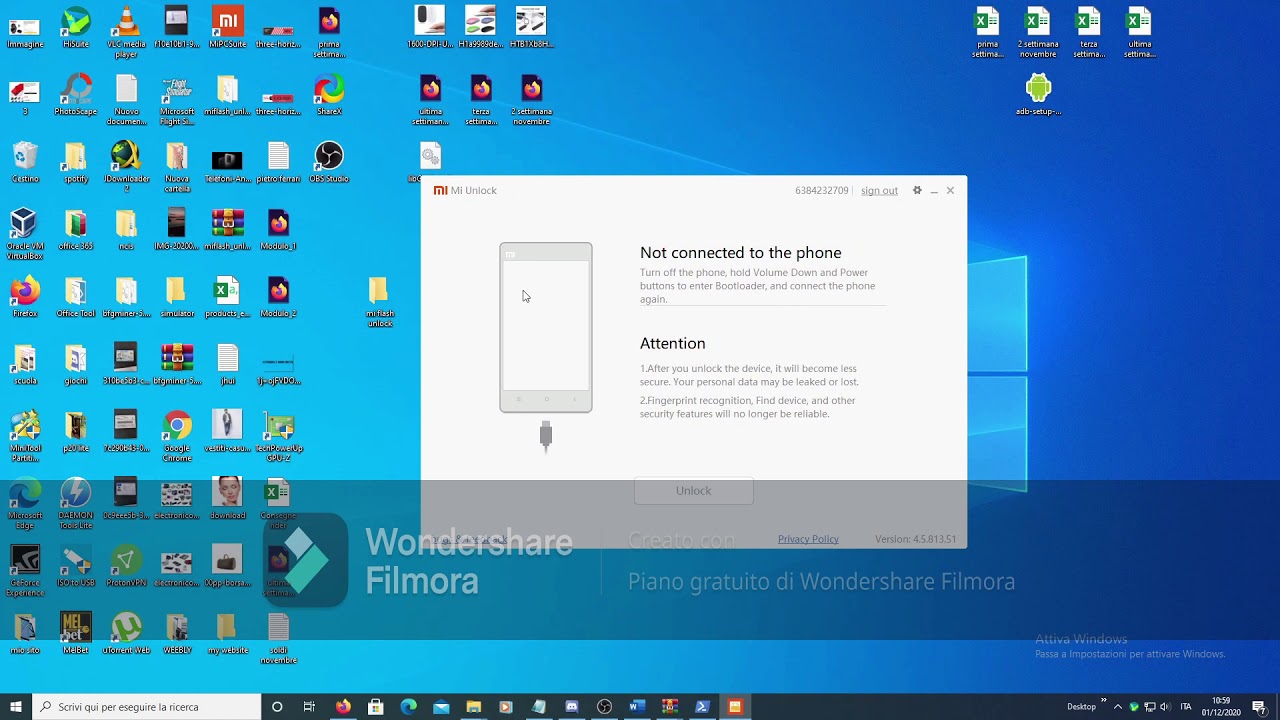Open the notification center

[x=1259, y=707]
